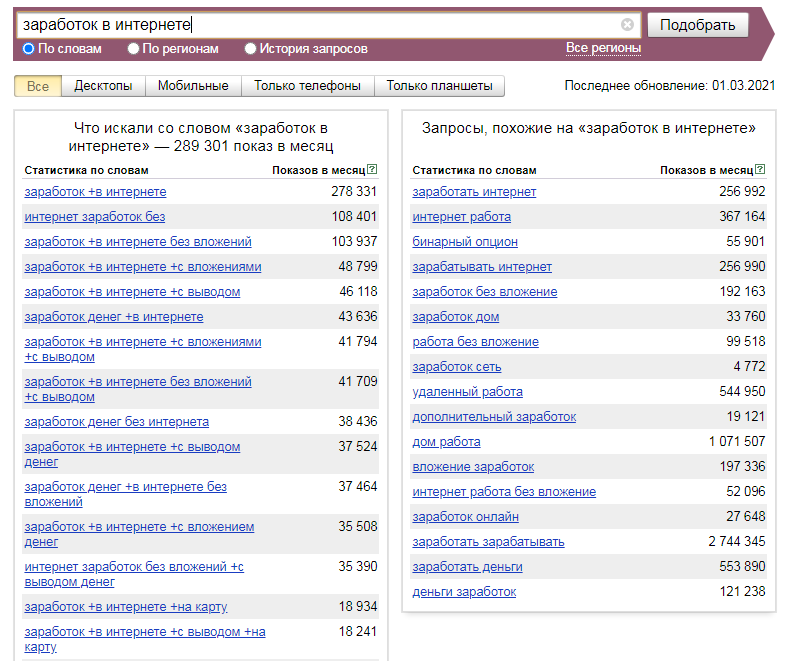Open link 'заработок +в интернете +с выводом +на карту'
The image size is (785, 661).
click(x=145, y=639)
